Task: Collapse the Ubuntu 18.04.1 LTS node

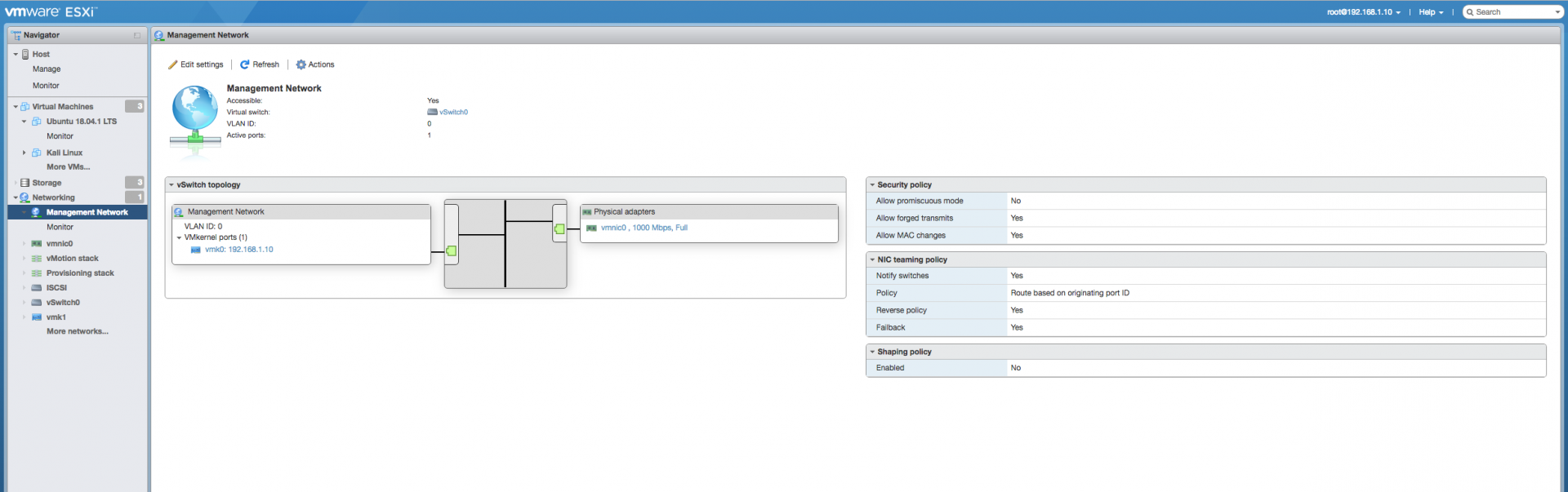Action: (24, 122)
